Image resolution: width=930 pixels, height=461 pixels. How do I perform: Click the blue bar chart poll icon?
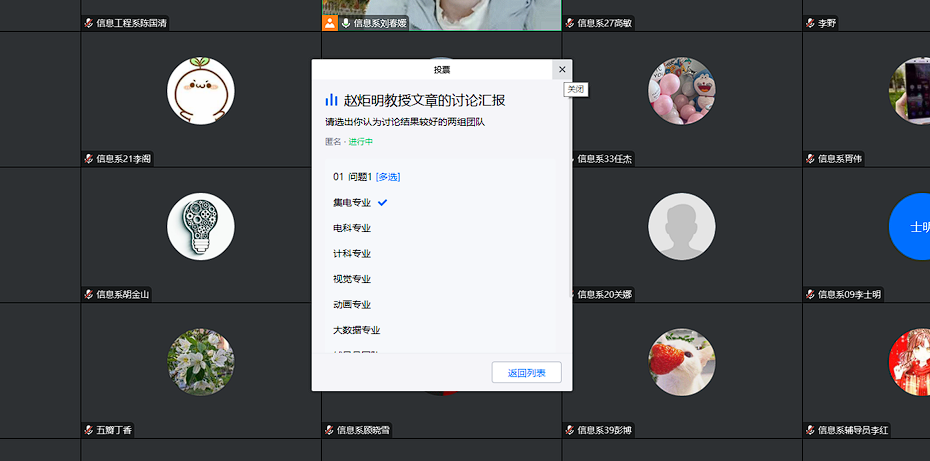(x=331, y=100)
